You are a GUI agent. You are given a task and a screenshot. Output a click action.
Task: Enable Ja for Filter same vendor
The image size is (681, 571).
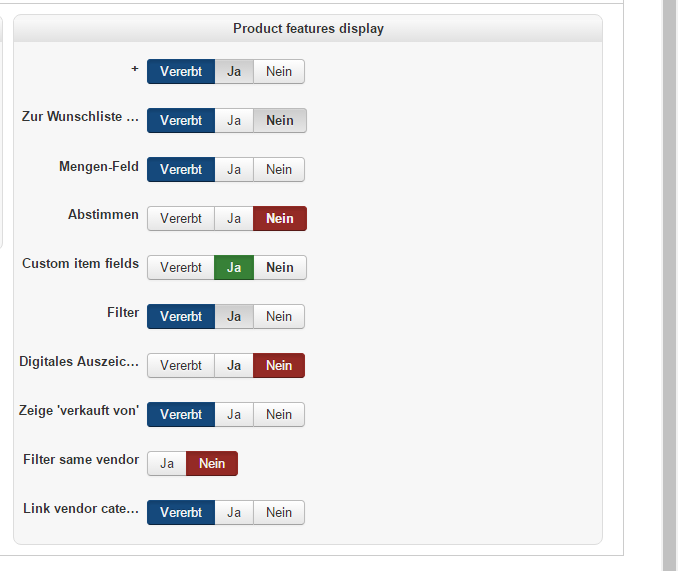(167, 464)
